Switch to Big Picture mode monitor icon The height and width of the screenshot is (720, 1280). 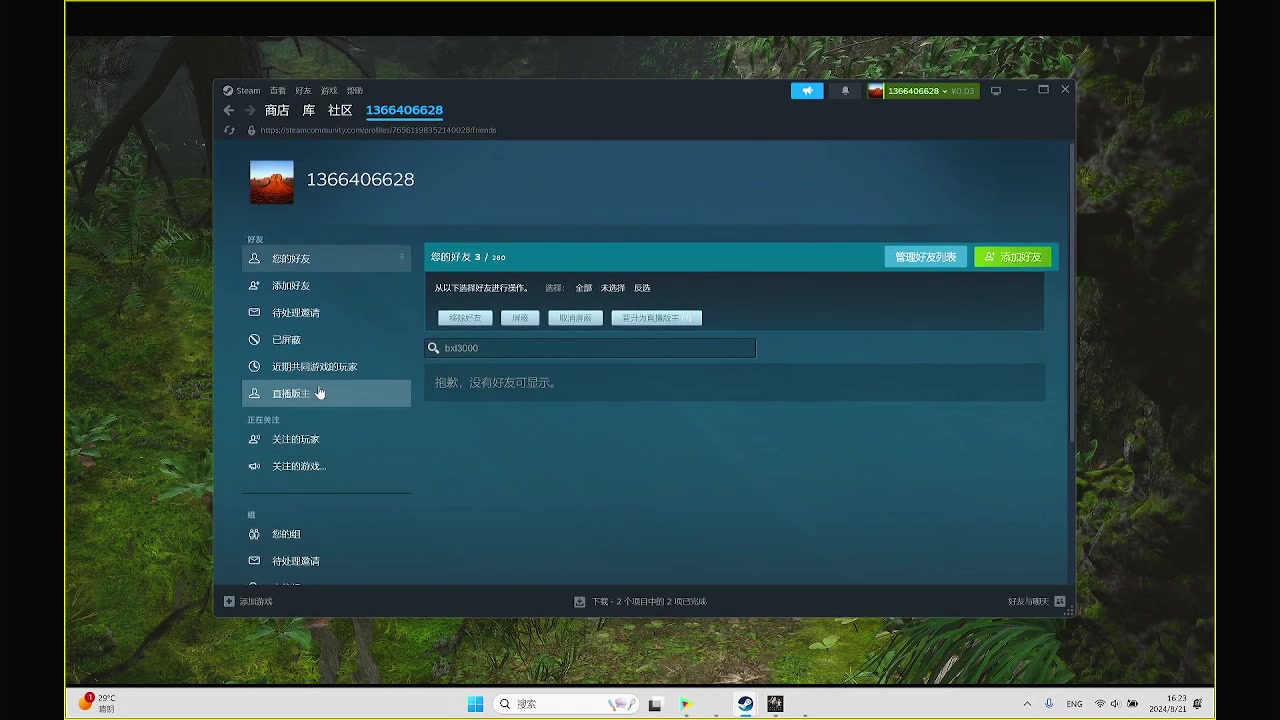coord(995,91)
